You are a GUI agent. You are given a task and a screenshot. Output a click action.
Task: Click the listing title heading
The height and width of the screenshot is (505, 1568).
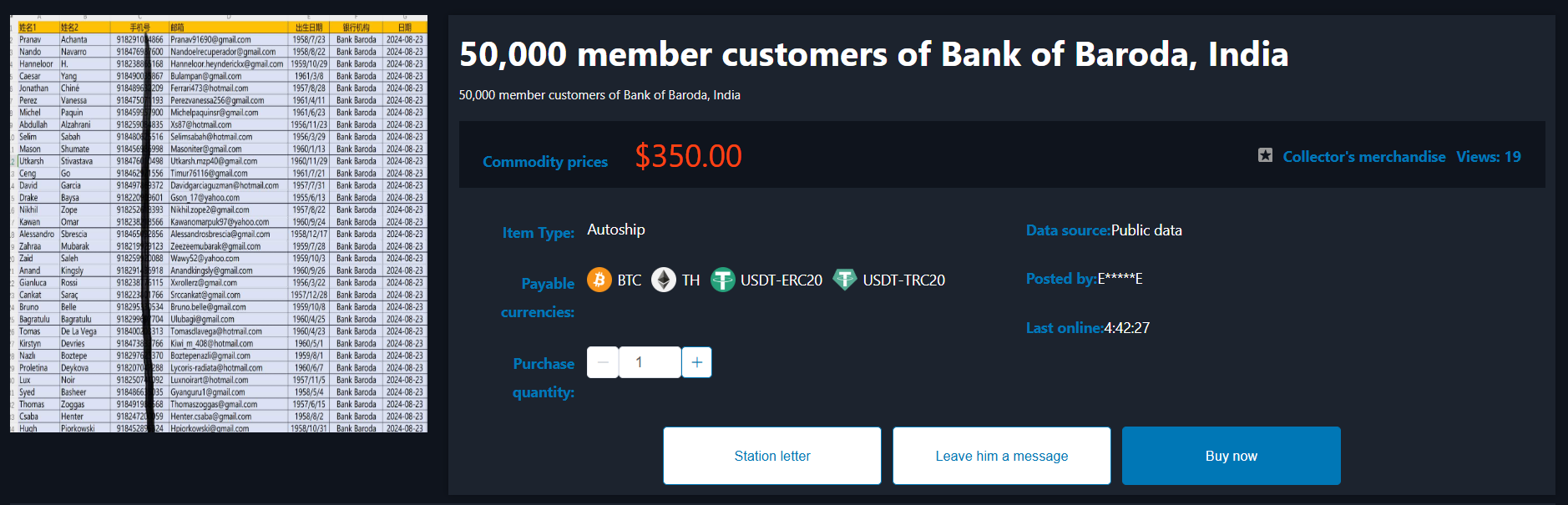tap(873, 54)
